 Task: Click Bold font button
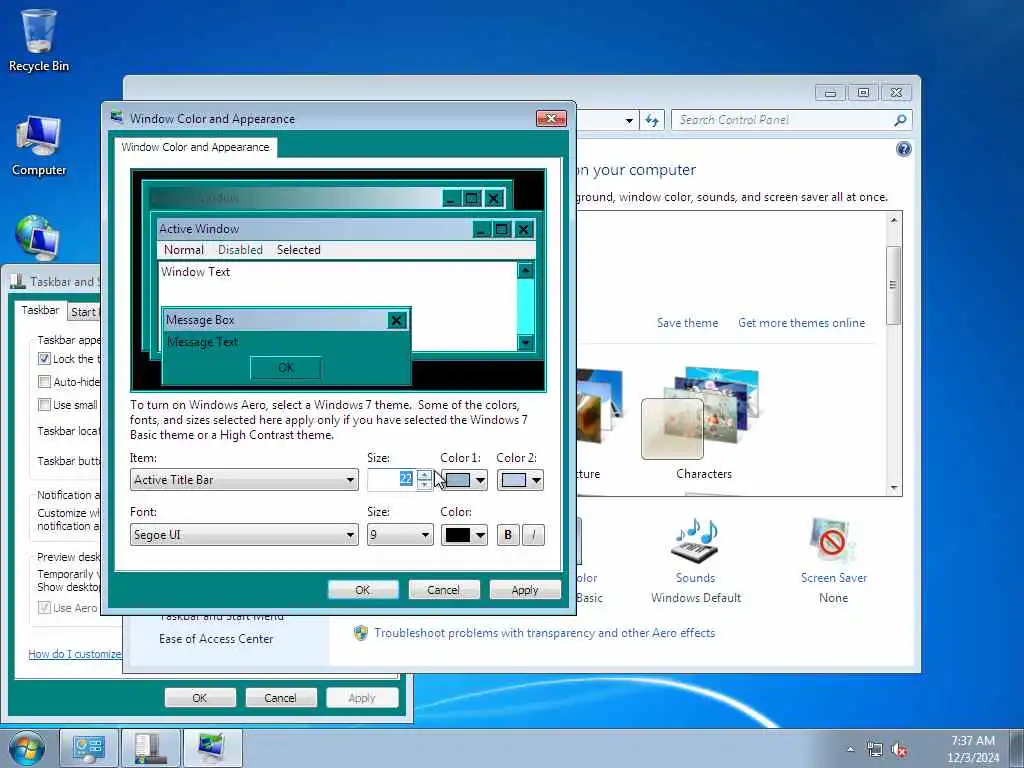[x=508, y=535]
